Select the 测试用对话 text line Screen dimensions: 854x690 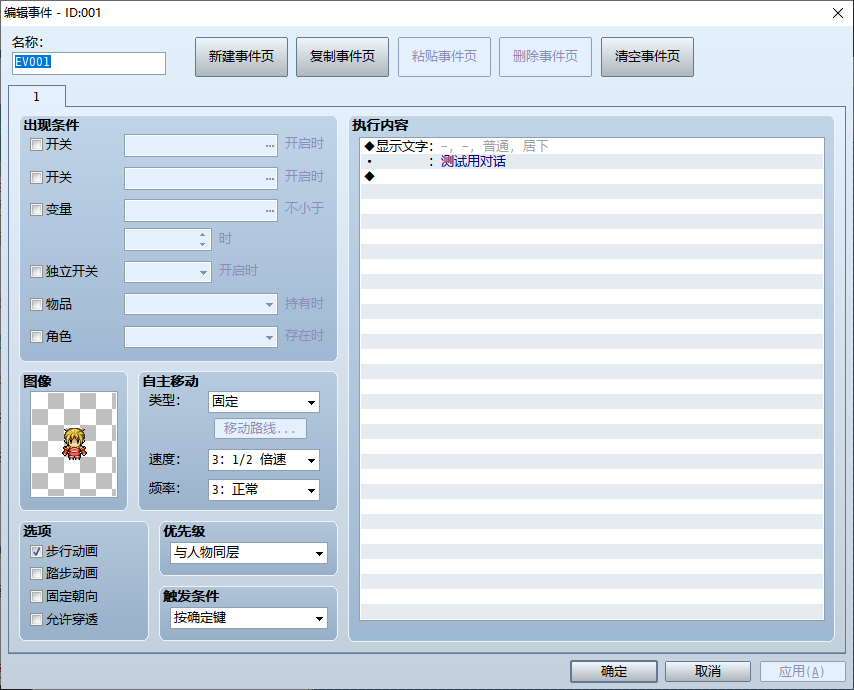point(591,161)
